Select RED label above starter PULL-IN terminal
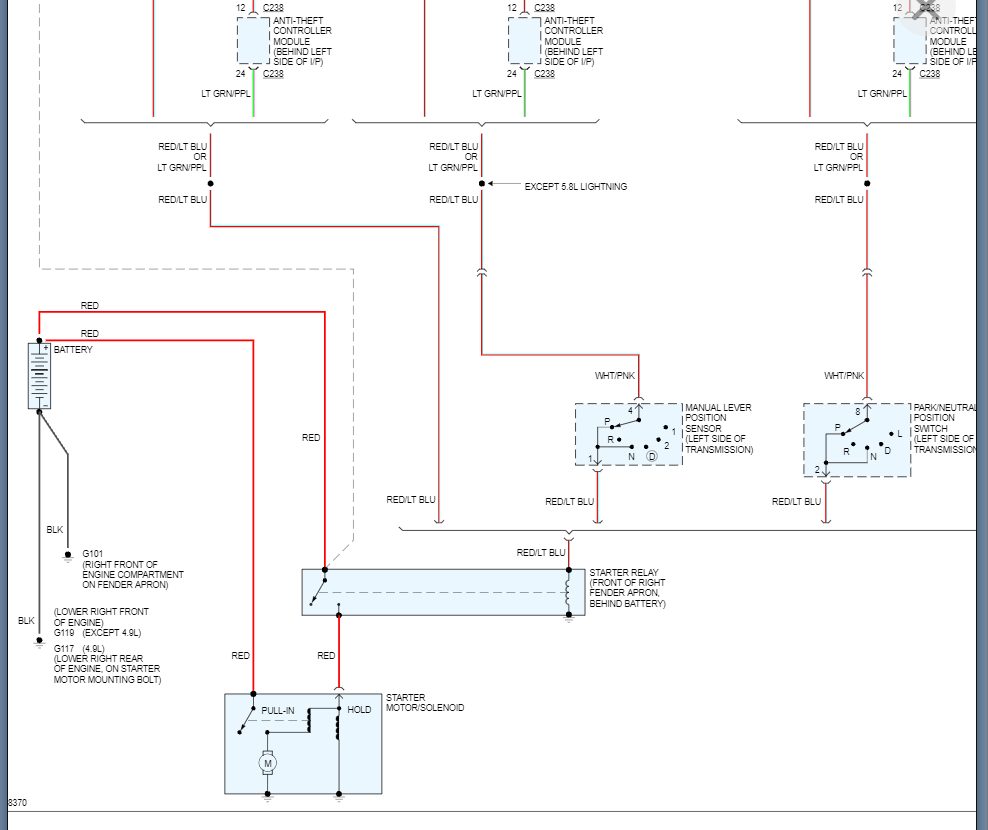Screen dimensions: 988x830 [241, 656]
